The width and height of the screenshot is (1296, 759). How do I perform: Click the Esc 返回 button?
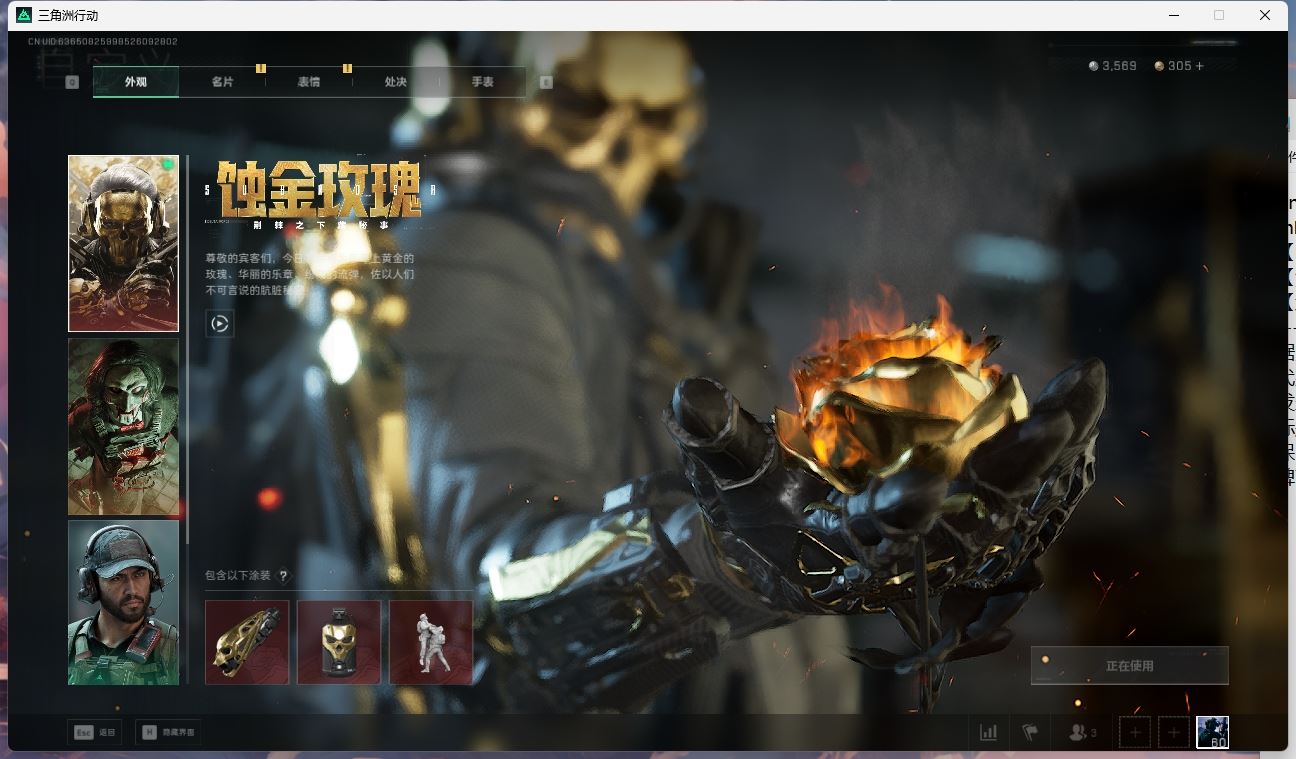click(x=95, y=732)
